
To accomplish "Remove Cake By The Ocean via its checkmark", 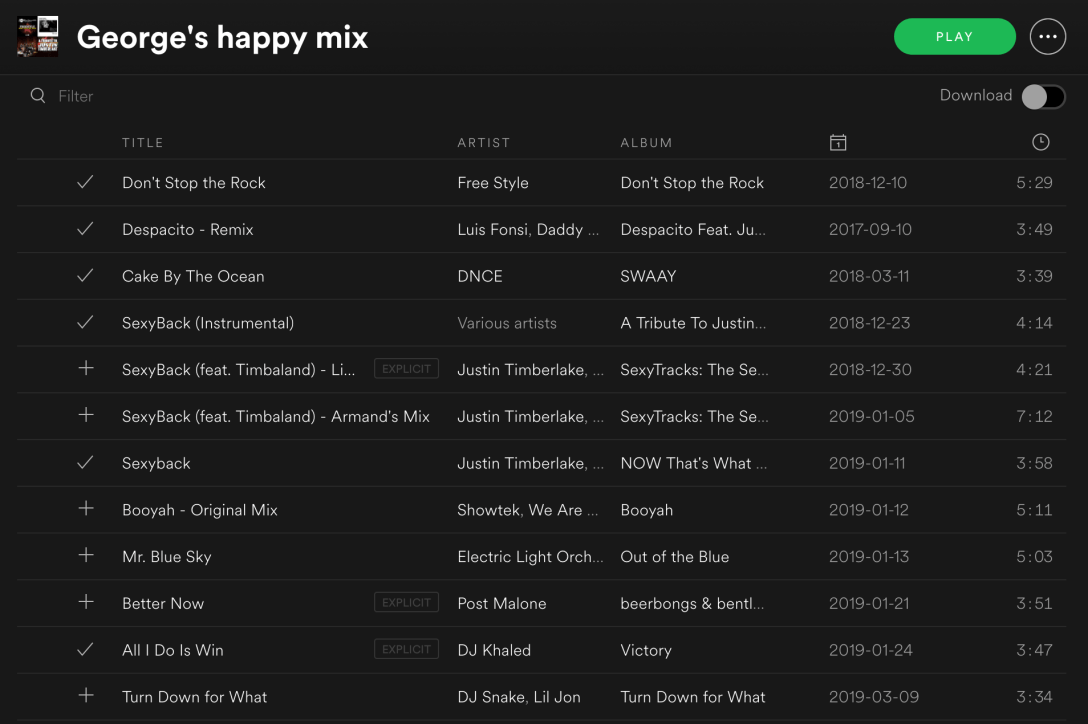I will (86, 276).
